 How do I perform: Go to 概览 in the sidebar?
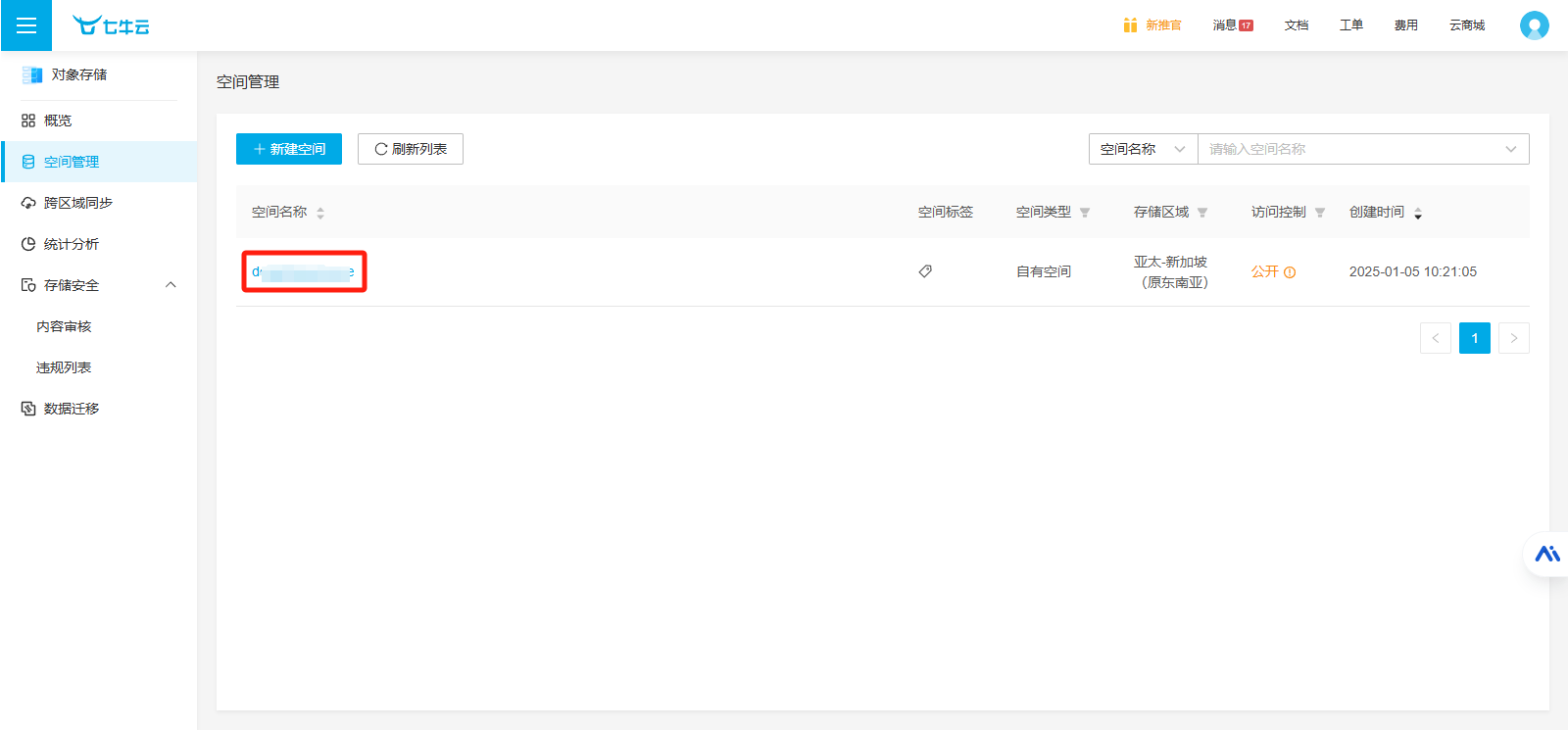[58, 121]
